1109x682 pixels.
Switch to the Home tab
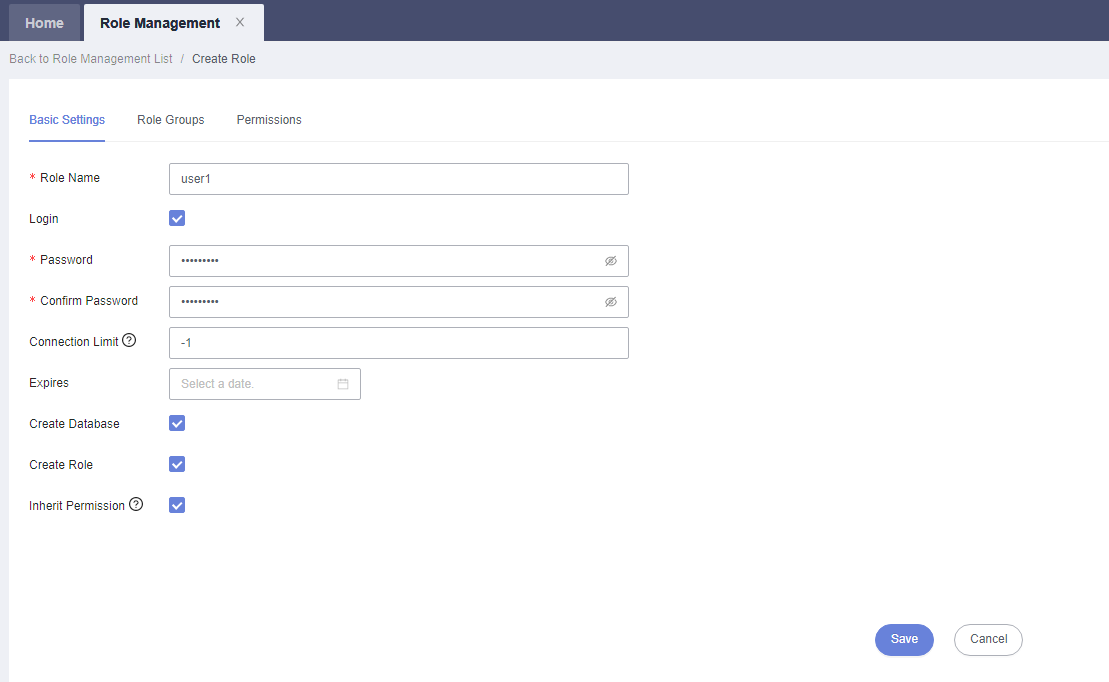tap(45, 23)
